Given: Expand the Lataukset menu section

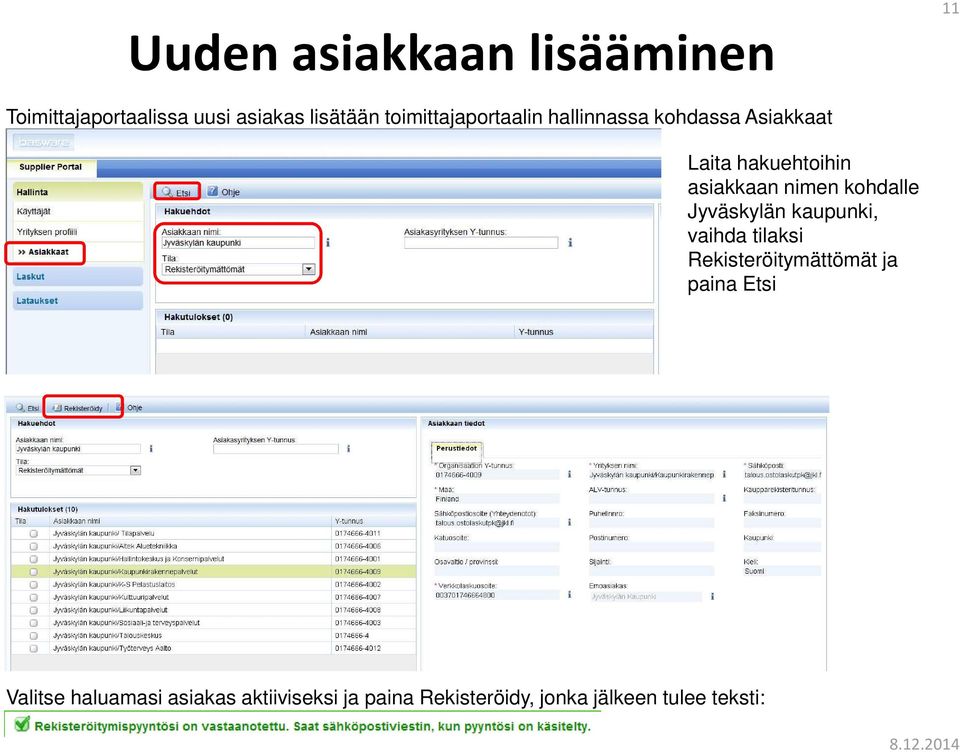Looking at the screenshot, I should click(78, 301).
